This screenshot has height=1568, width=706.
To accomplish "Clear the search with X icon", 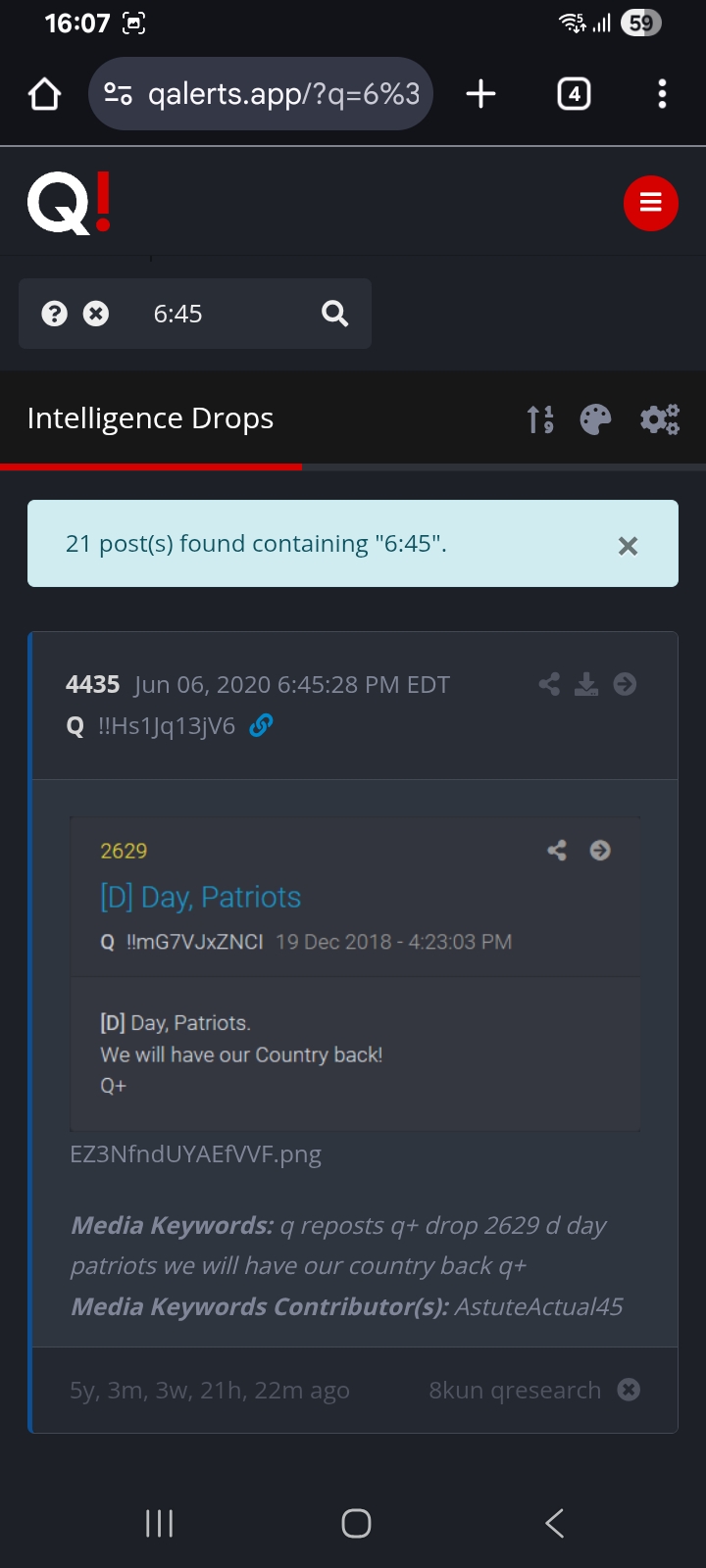I will tap(96, 314).
